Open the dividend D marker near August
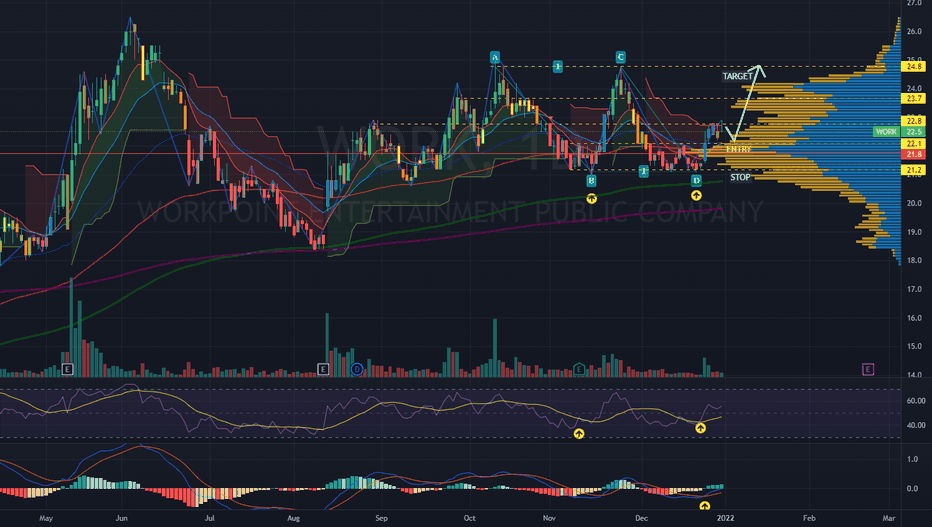 coord(357,370)
